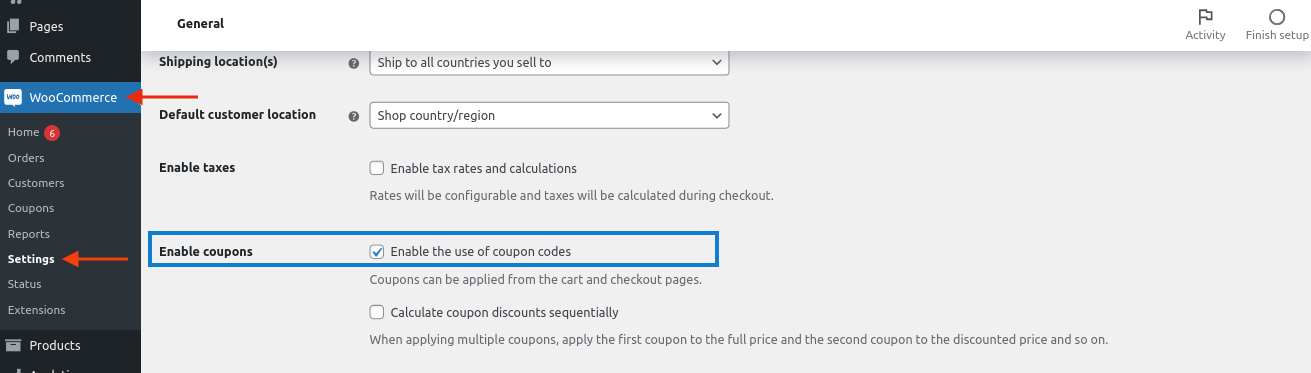Open the Shipping location(s) dropdown
Image resolution: width=1311 pixels, height=373 pixels.
549,62
